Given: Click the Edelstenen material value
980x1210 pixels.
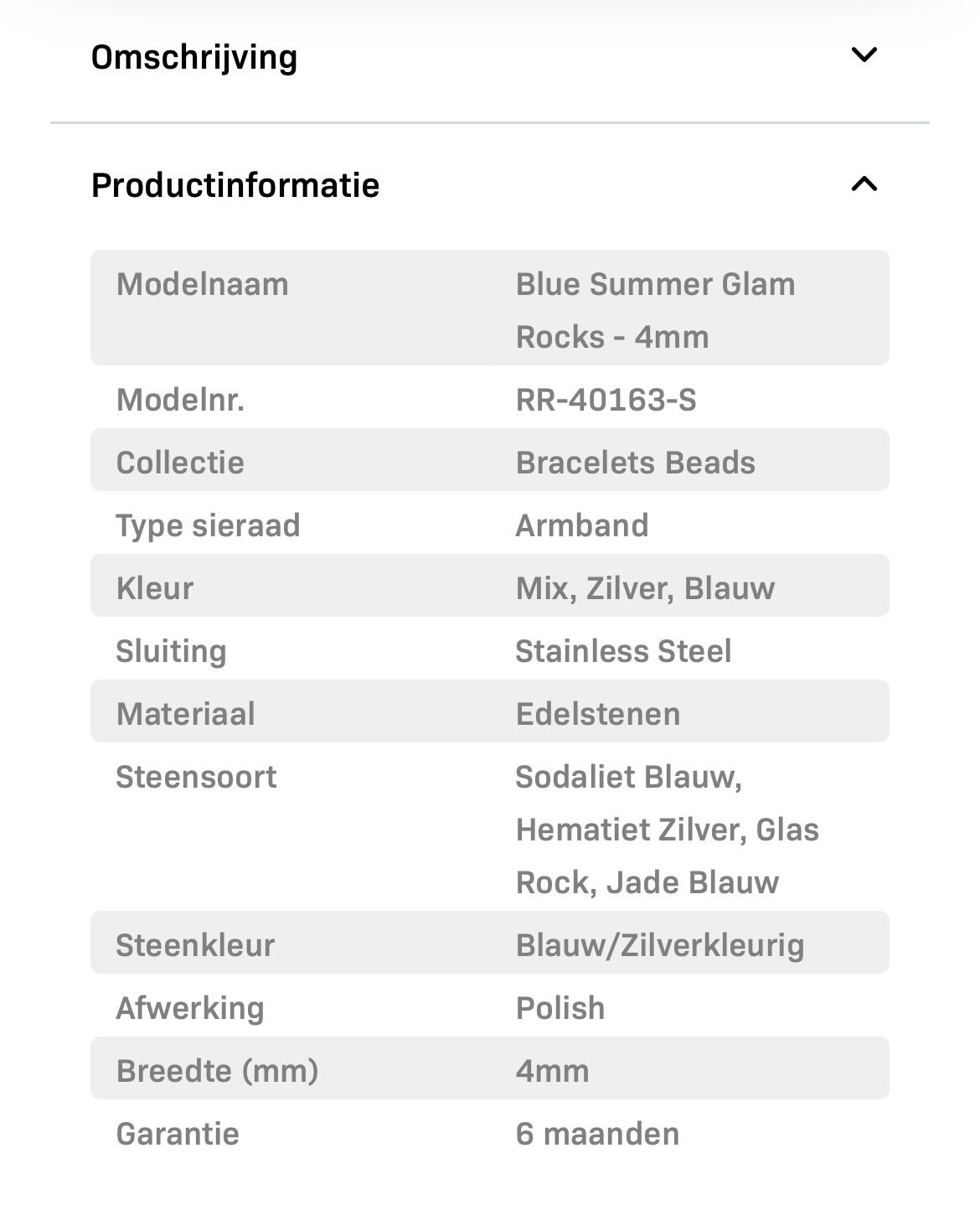Looking at the screenshot, I should [598, 714].
